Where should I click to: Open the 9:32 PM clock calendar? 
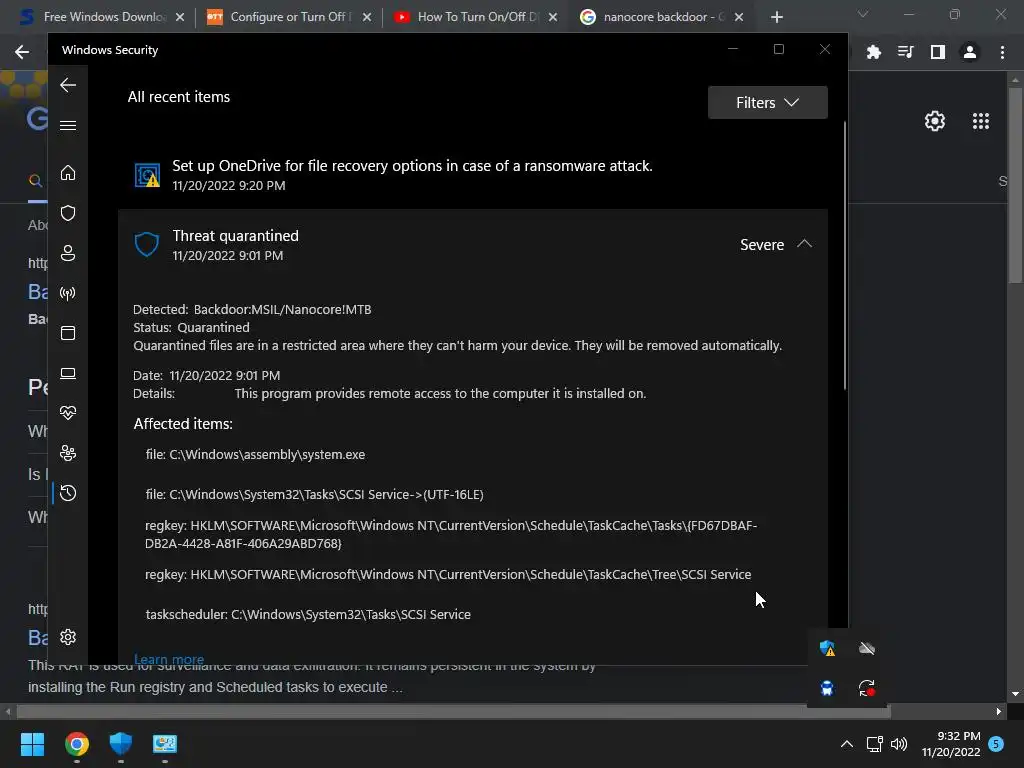click(951, 744)
